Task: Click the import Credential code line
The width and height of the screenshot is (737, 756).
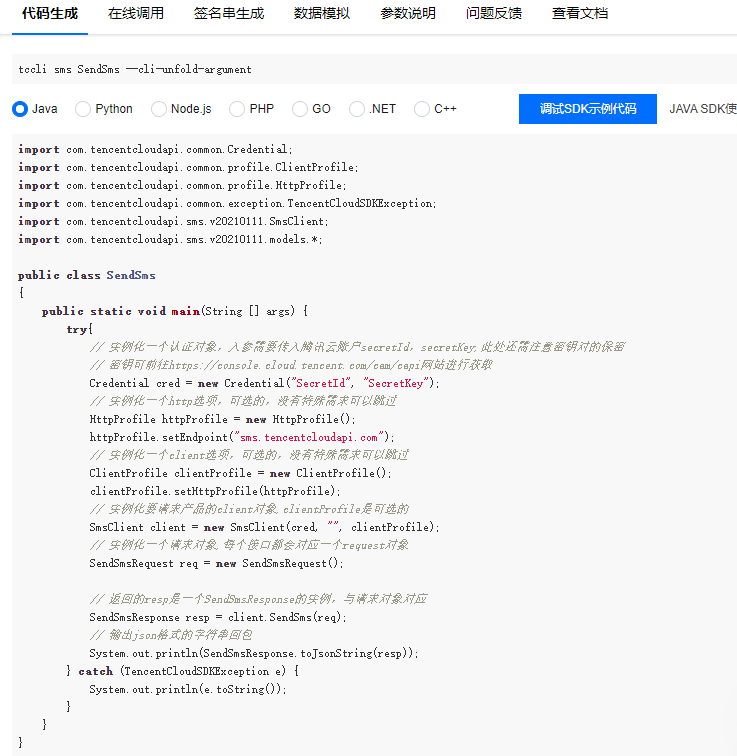Action: 155,149
